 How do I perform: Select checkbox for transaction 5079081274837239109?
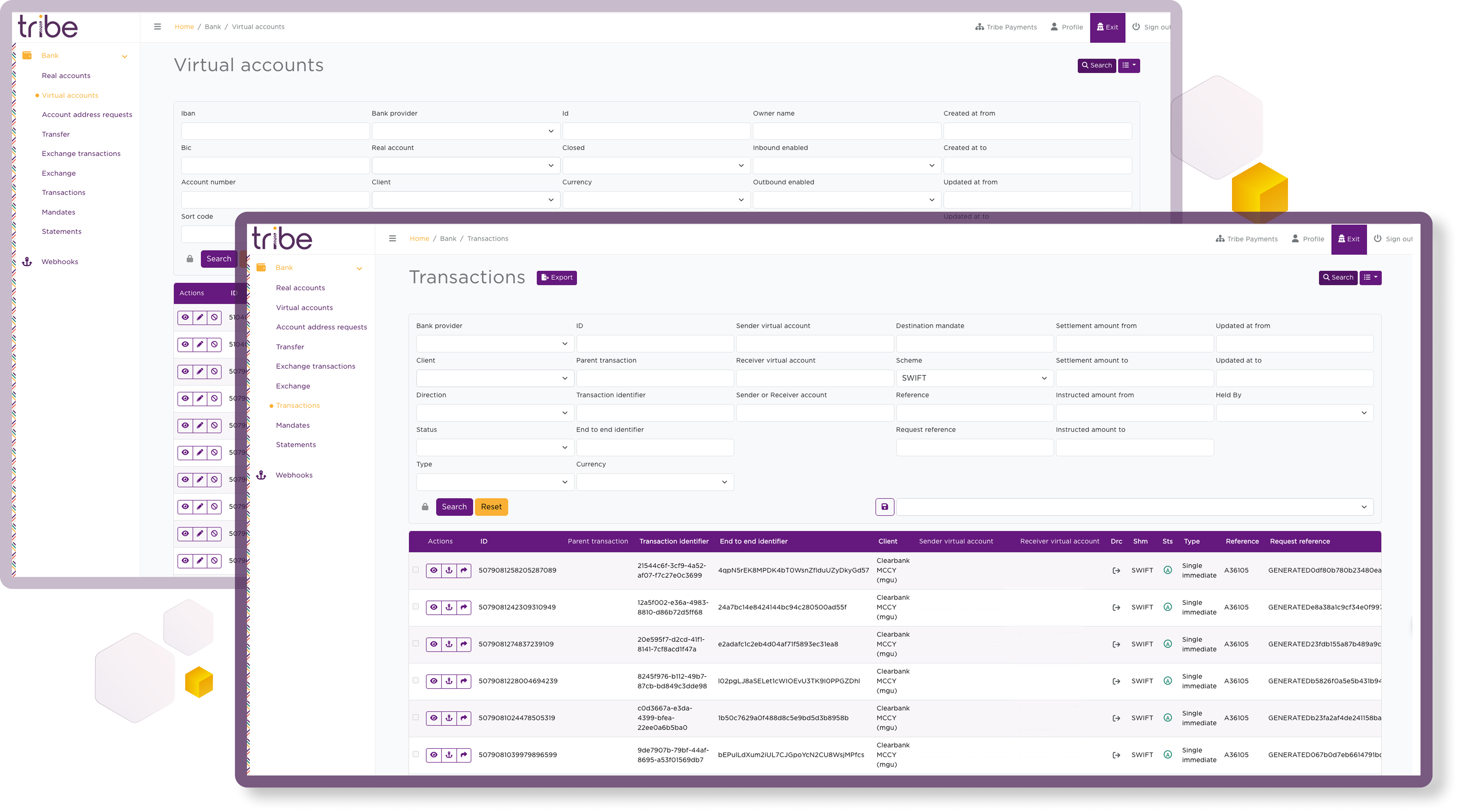click(x=416, y=643)
